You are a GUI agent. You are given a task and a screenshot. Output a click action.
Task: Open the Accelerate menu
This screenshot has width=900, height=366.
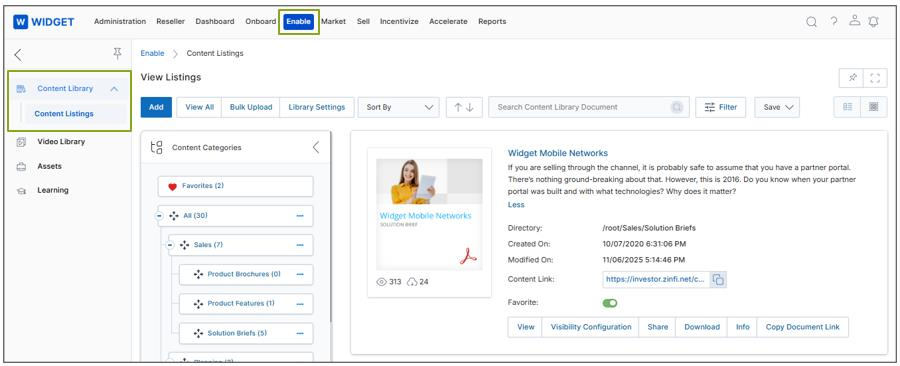point(448,22)
